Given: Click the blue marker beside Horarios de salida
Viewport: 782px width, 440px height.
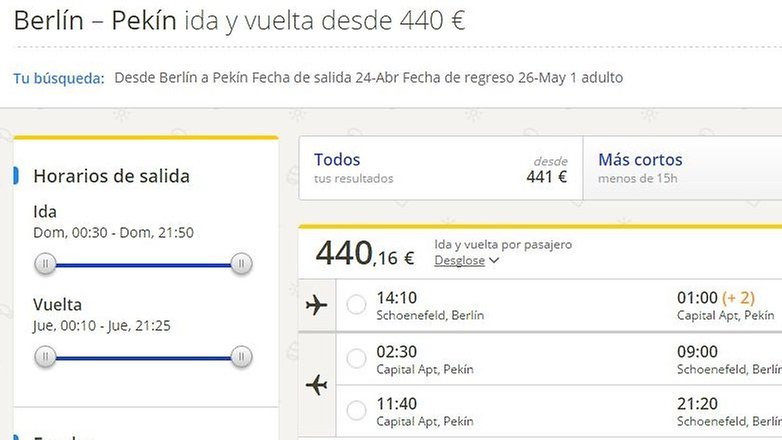Looking at the screenshot, I should (x=16, y=176).
